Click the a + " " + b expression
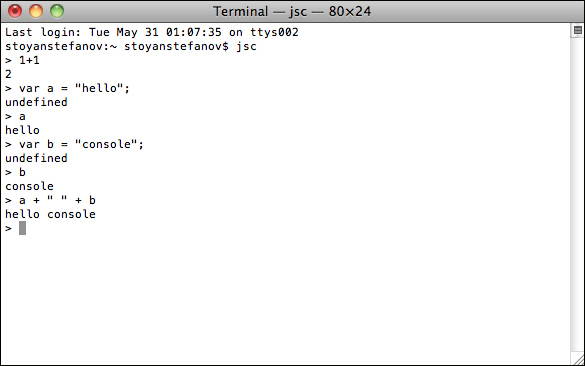This screenshot has width=585, height=366. tap(57, 200)
